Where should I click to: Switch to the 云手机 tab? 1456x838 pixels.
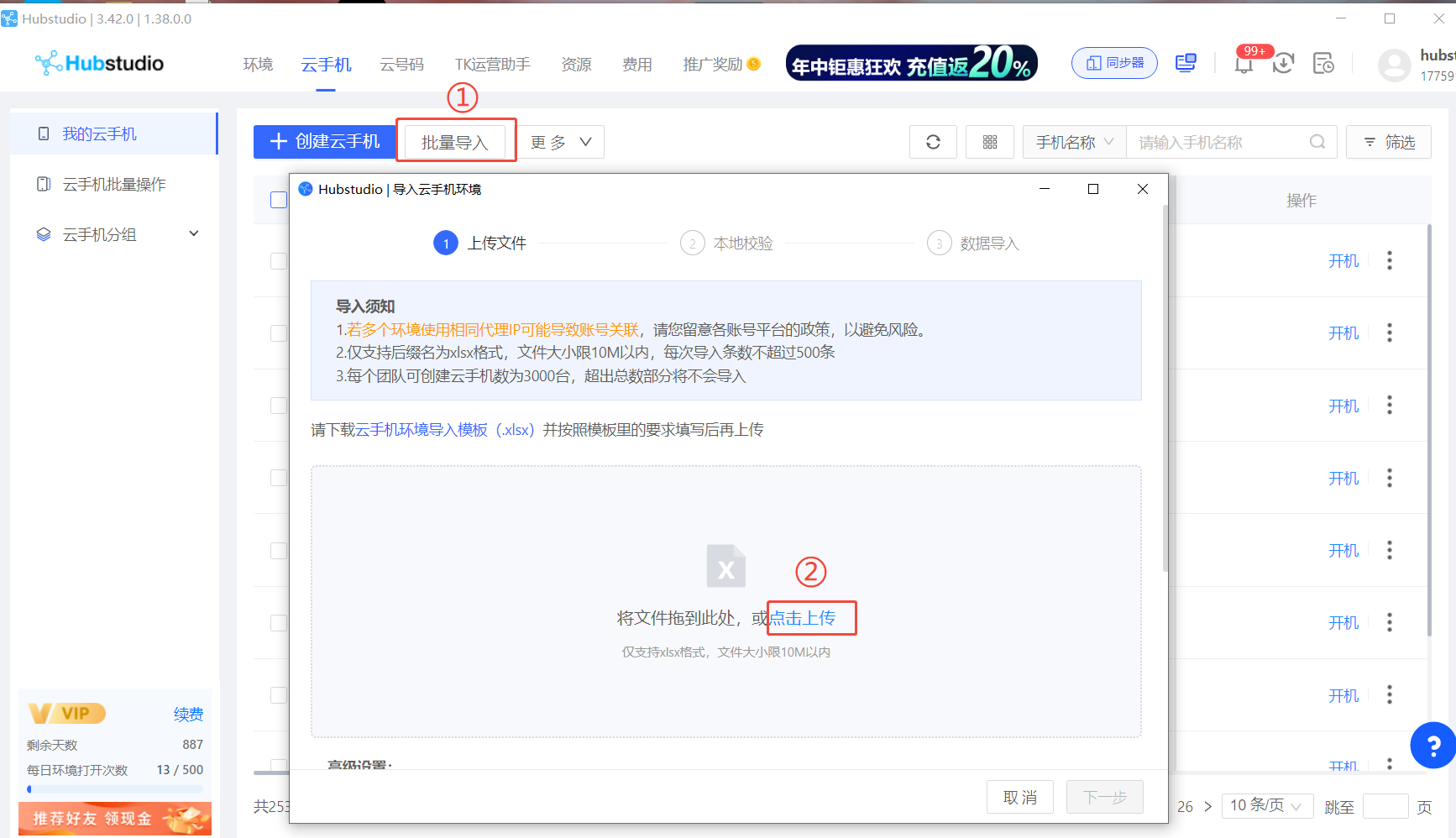(x=326, y=65)
